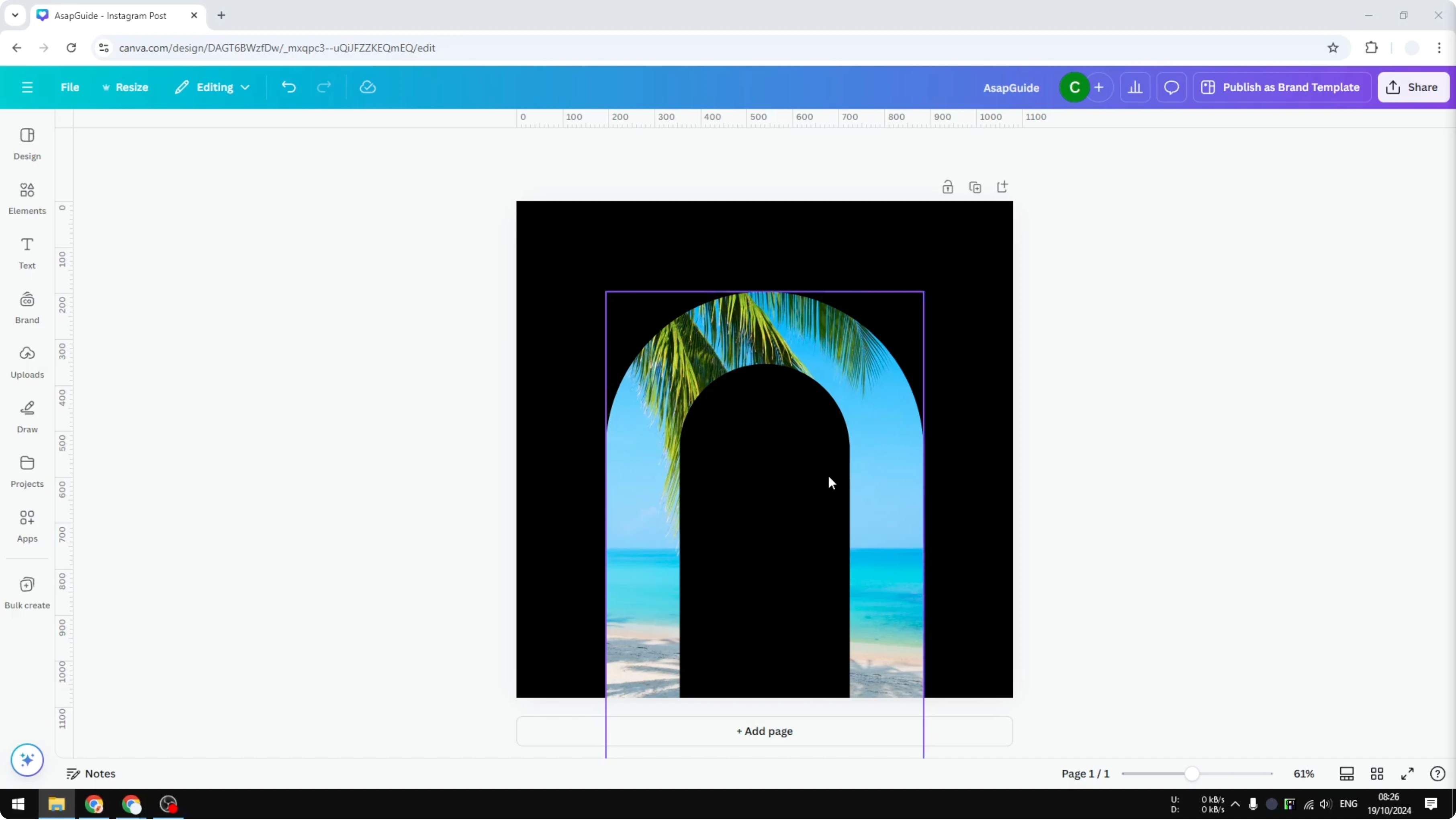
Task: Click the Add page button
Action: coord(764,731)
